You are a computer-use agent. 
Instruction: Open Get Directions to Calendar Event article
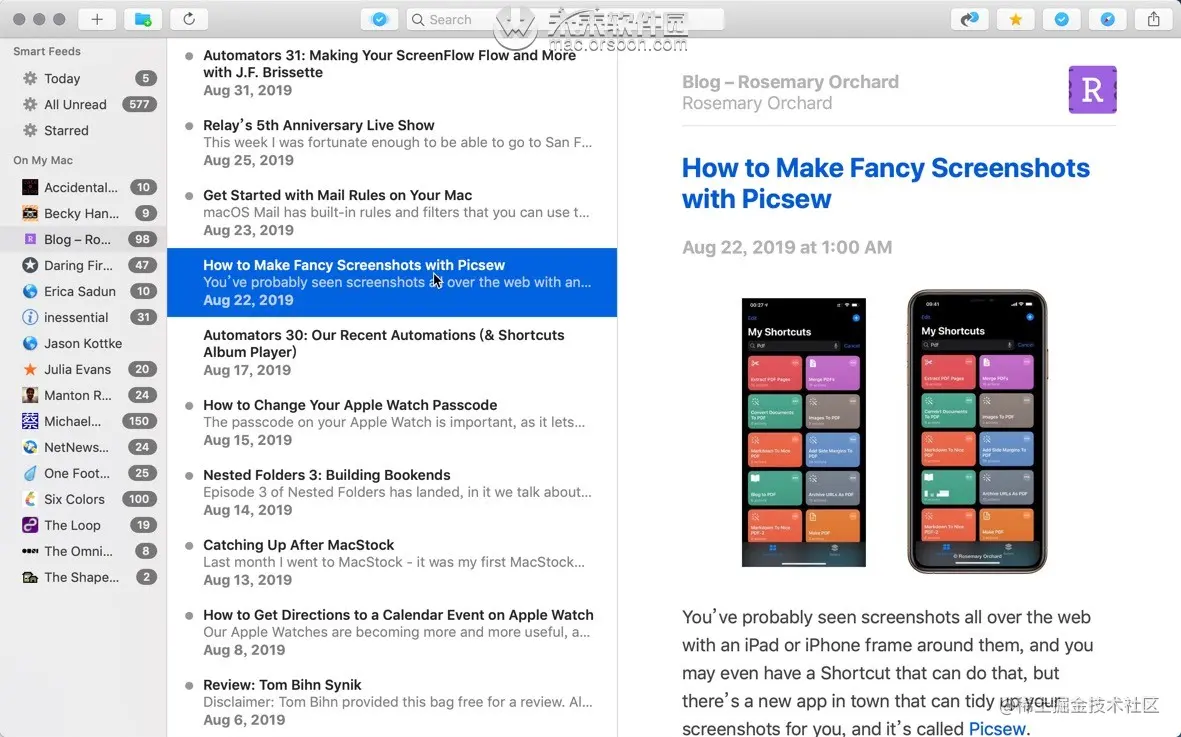click(x=392, y=632)
